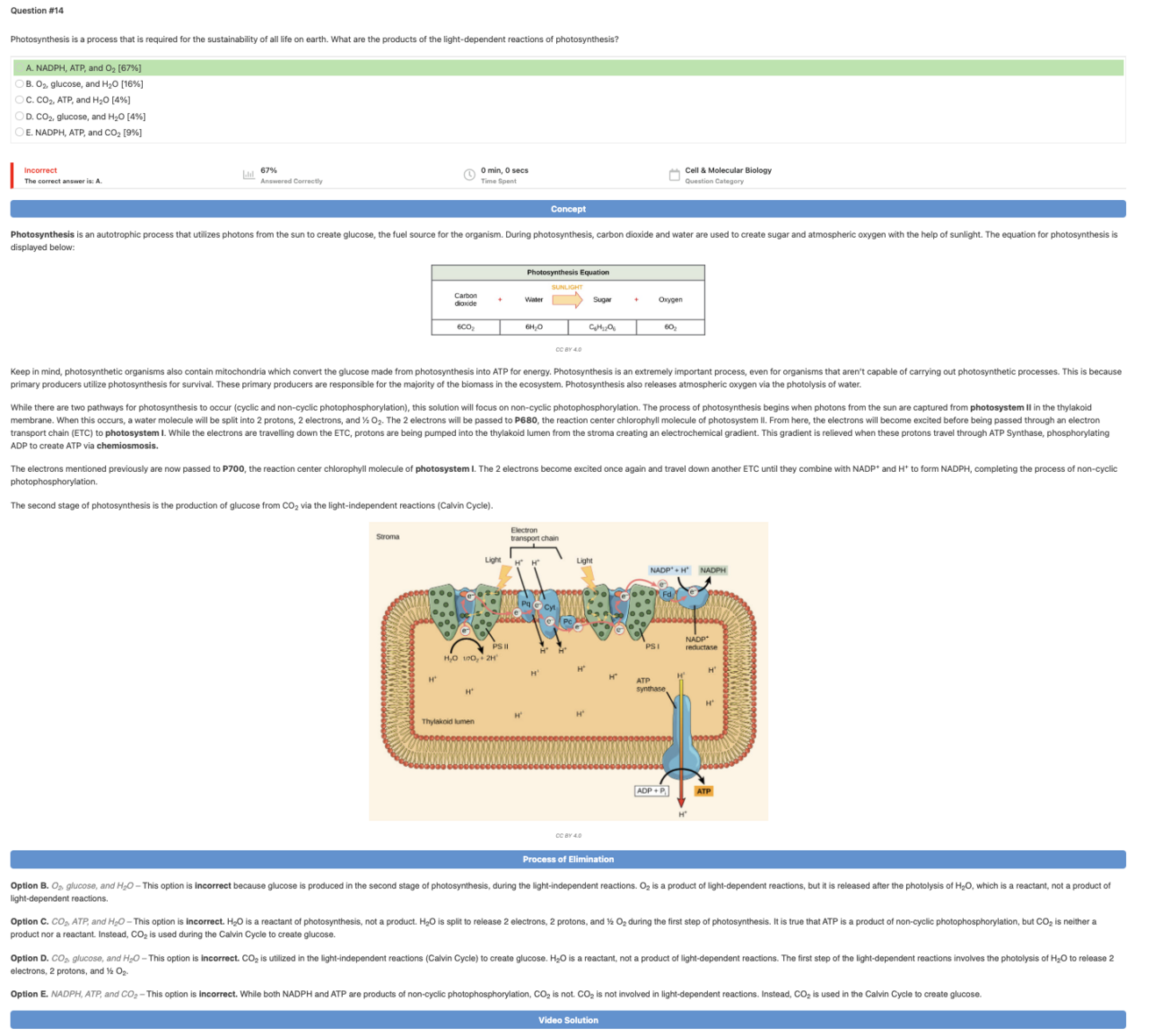Screen dimensions: 1170x1036
Task: Click the red Incorrect status text
Action: pyautogui.click(x=40, y=170)
